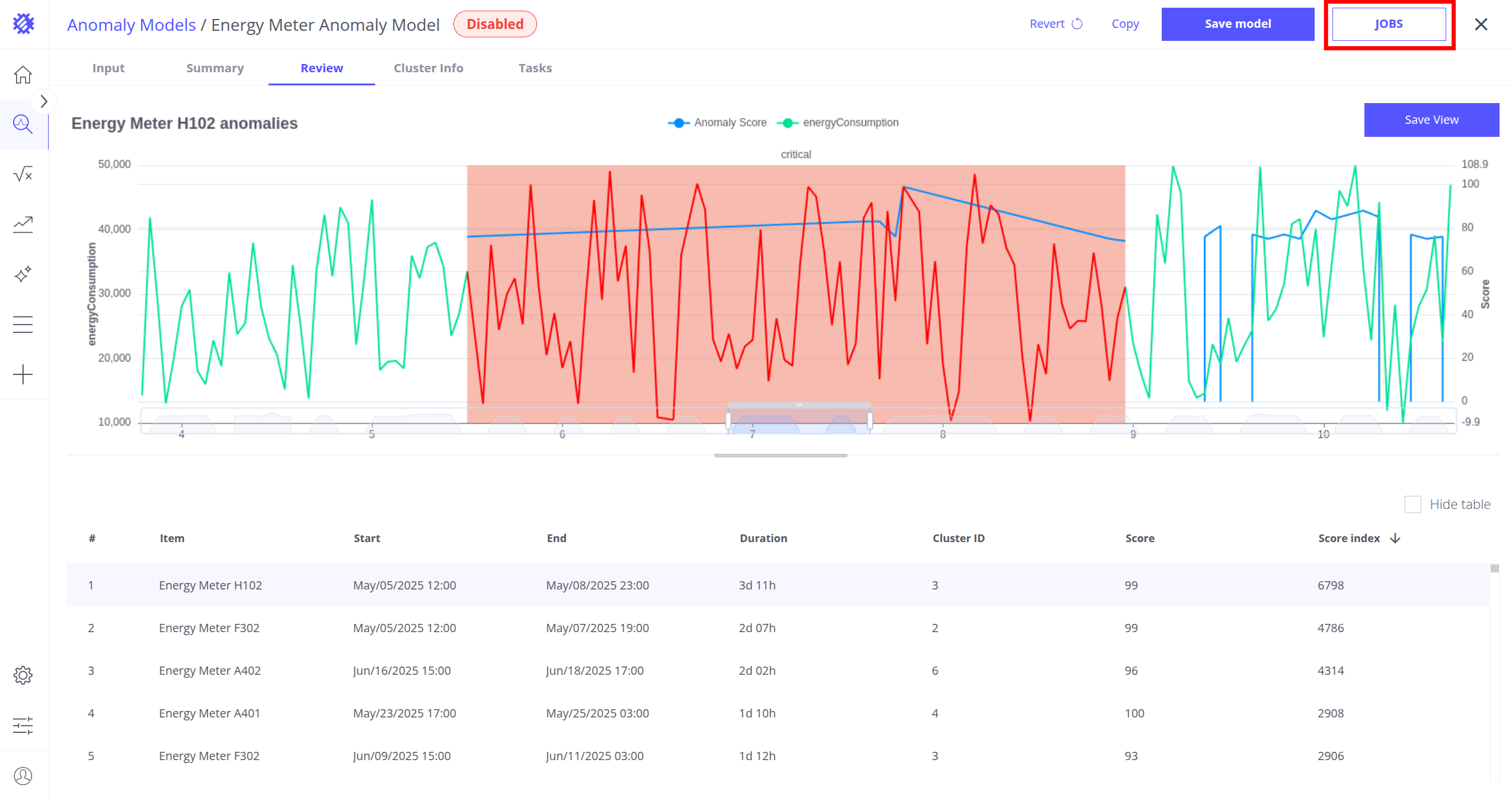Click the chart range slider right handle
The image size is (1512, 801).
pyautogui.click(x=870, y=421)
